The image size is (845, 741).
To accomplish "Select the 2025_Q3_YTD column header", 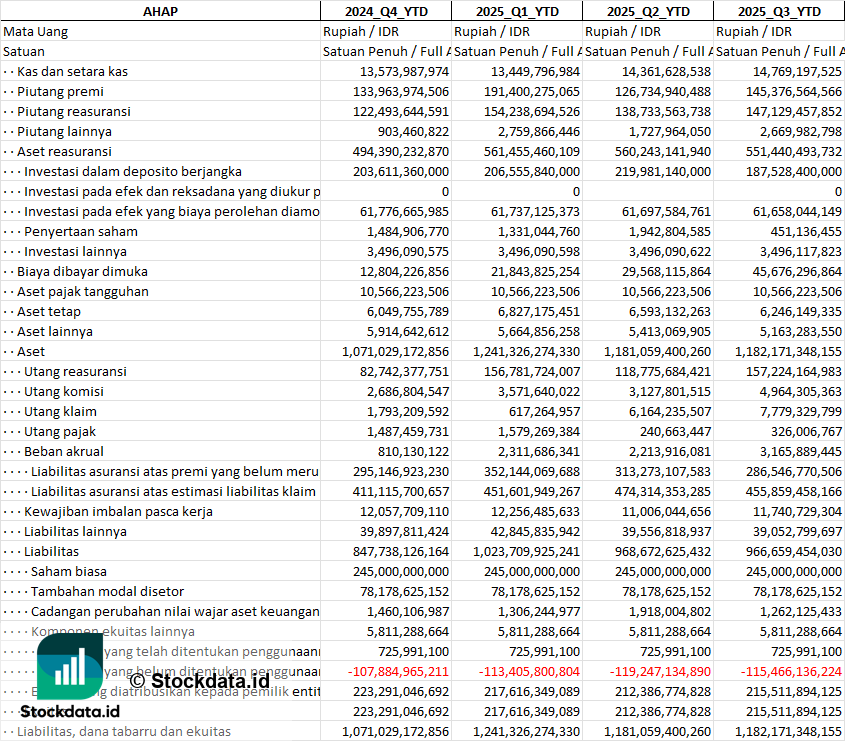I will tap(779, 11).
